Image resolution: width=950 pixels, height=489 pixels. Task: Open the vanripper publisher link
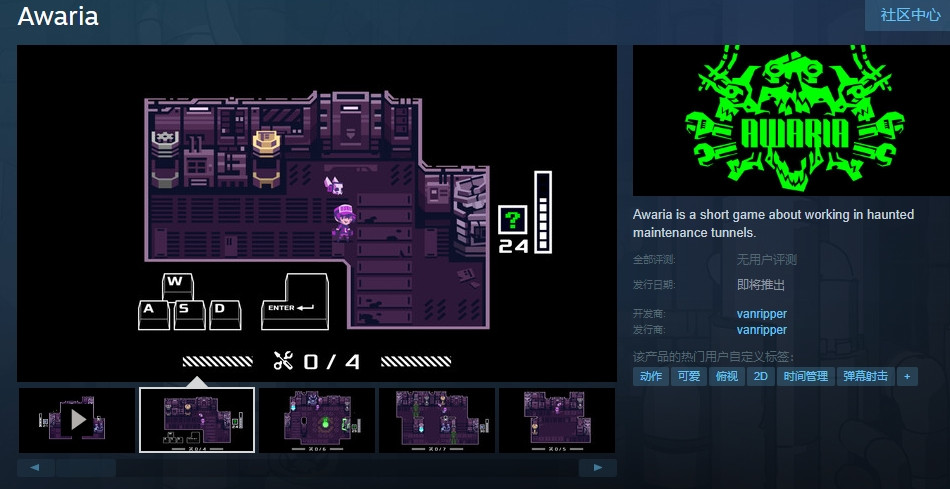(762, 330)
